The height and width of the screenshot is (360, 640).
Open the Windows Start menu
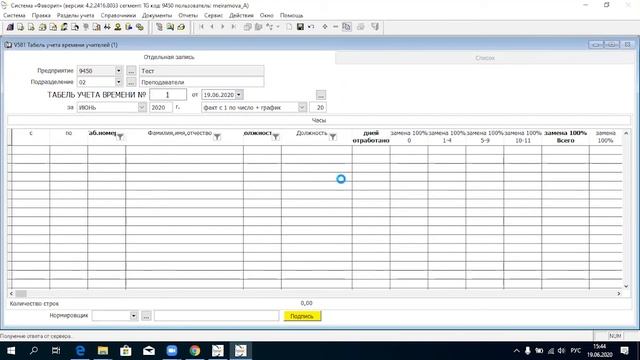tap(11, 351)
